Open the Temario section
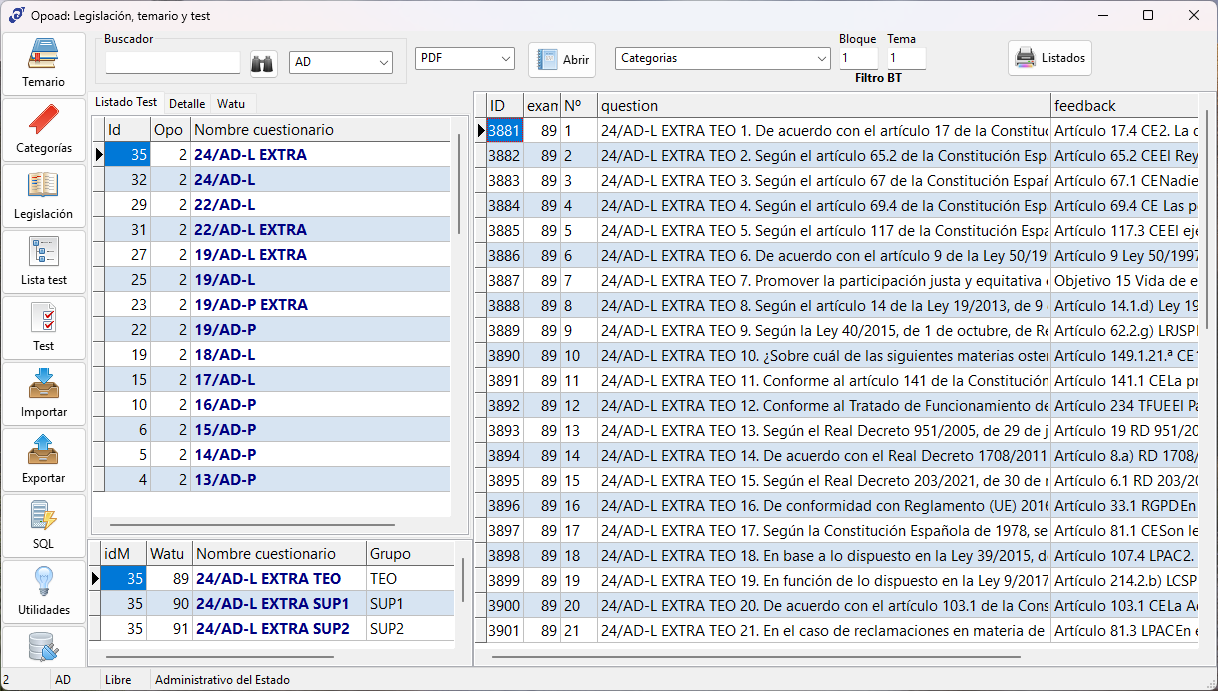 (x=44, y=63)
